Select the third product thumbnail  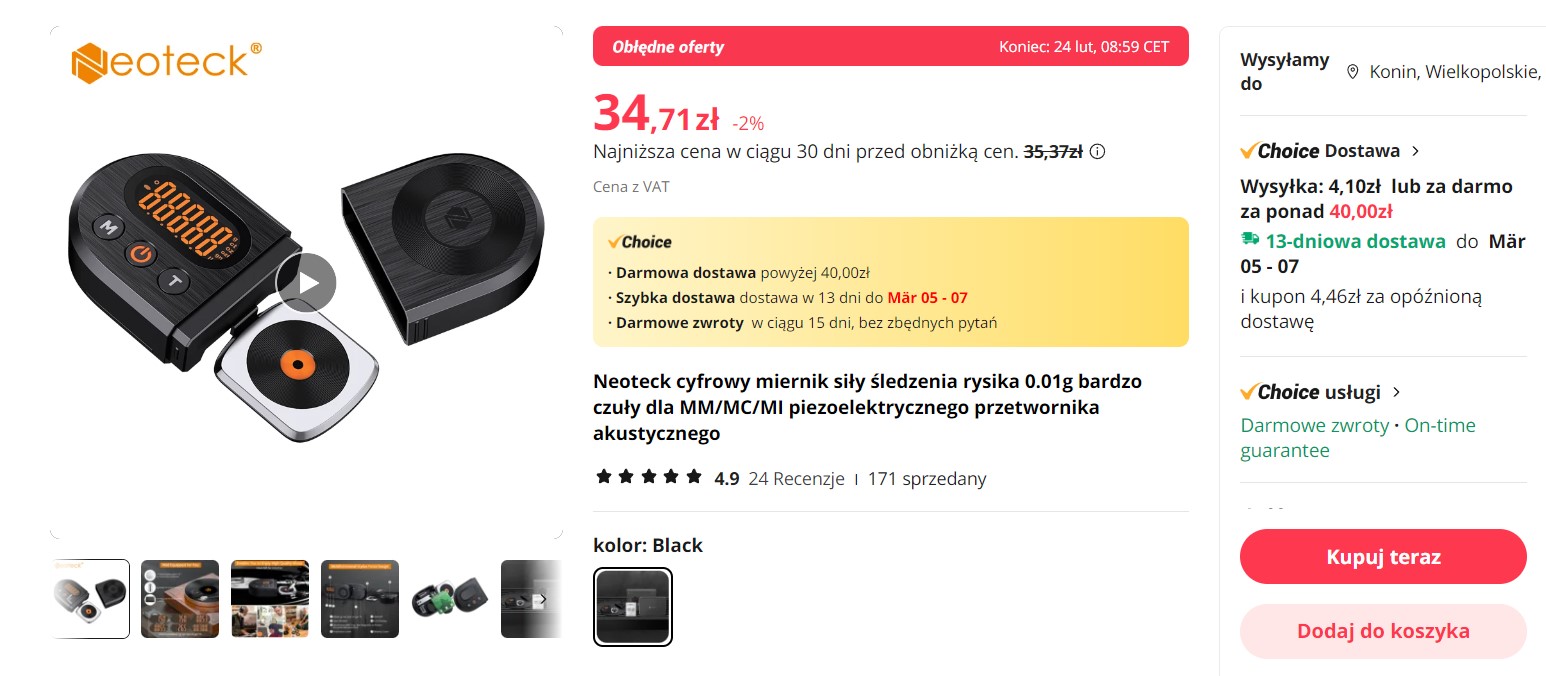270,598
